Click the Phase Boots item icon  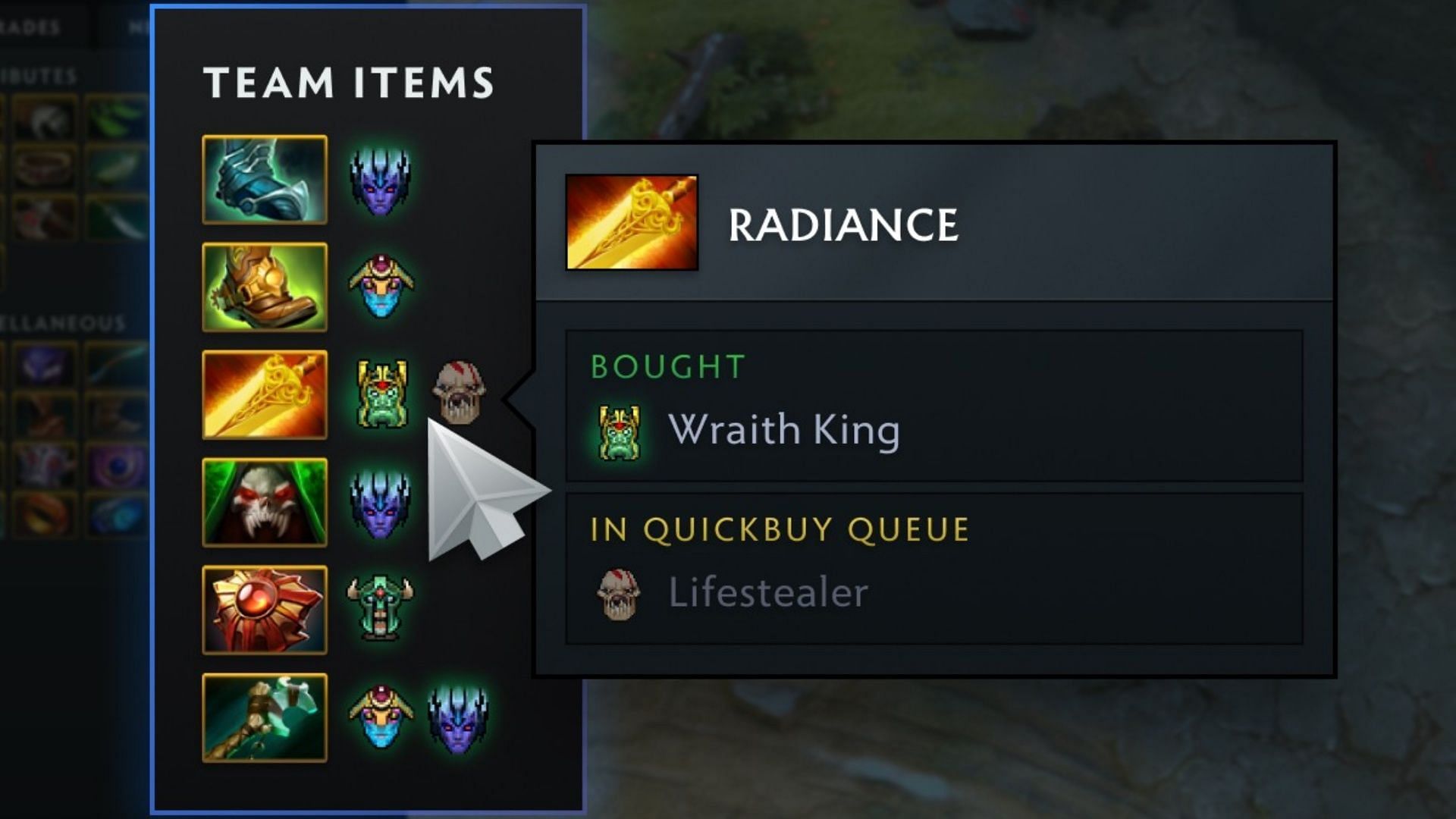coord(265,287)
